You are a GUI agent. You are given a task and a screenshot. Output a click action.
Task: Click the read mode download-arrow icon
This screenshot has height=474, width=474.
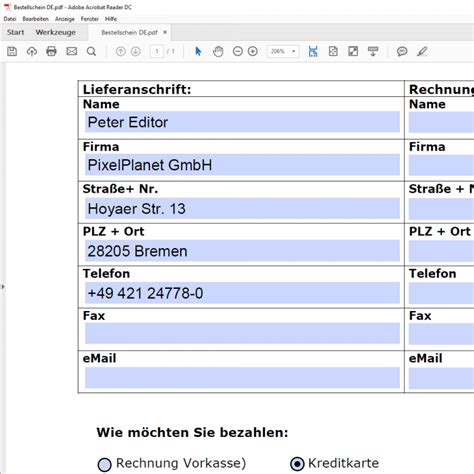373,51
